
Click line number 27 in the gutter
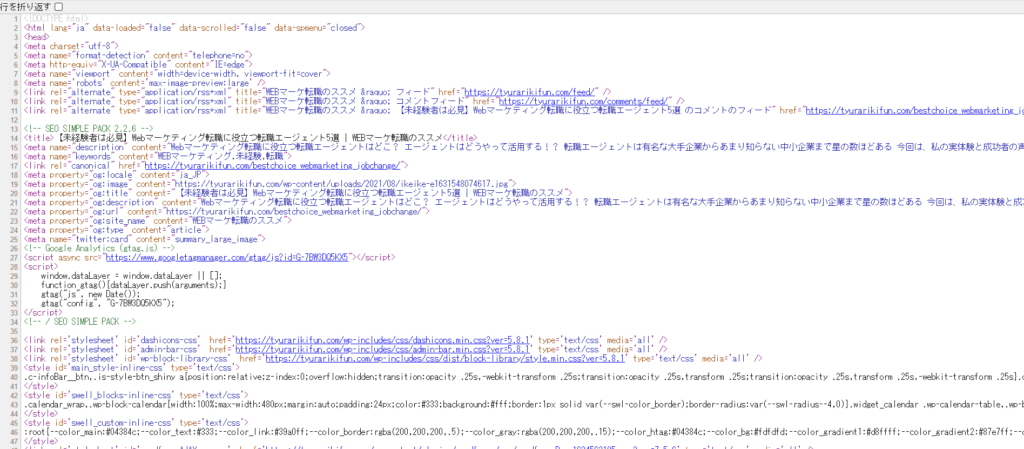pos(16,257)
